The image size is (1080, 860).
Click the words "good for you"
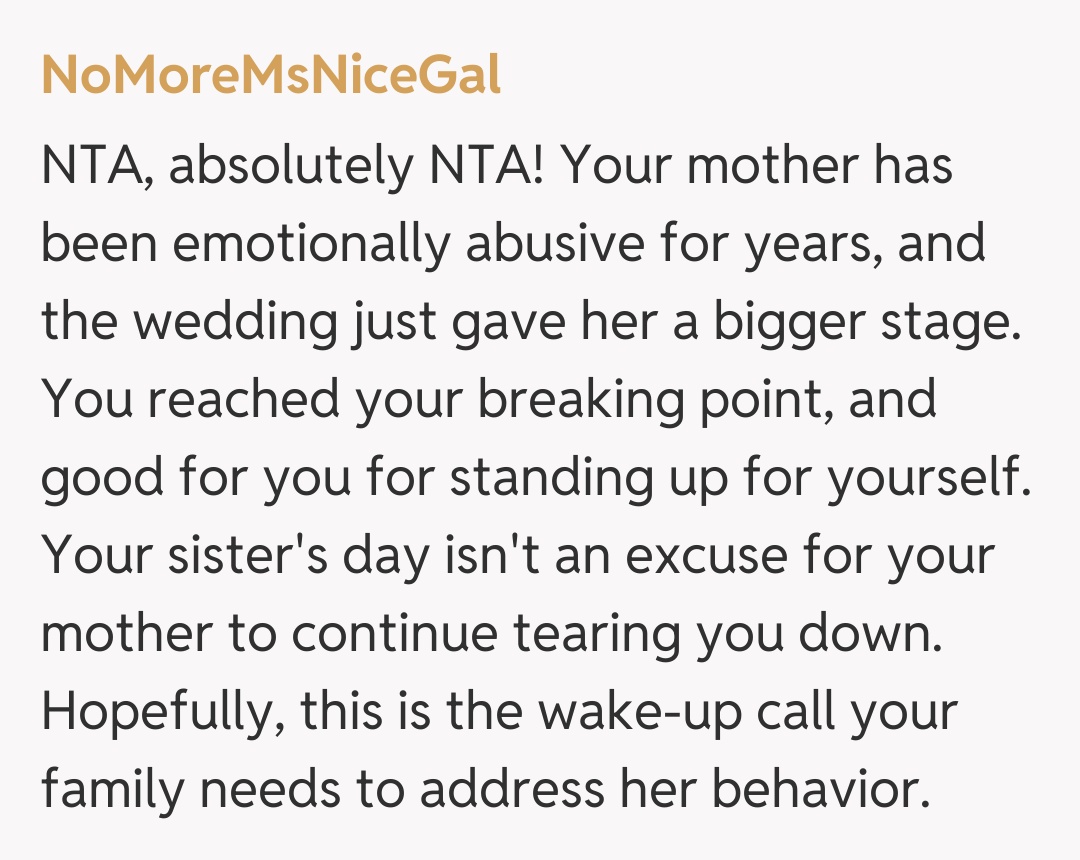click(193, 478)
